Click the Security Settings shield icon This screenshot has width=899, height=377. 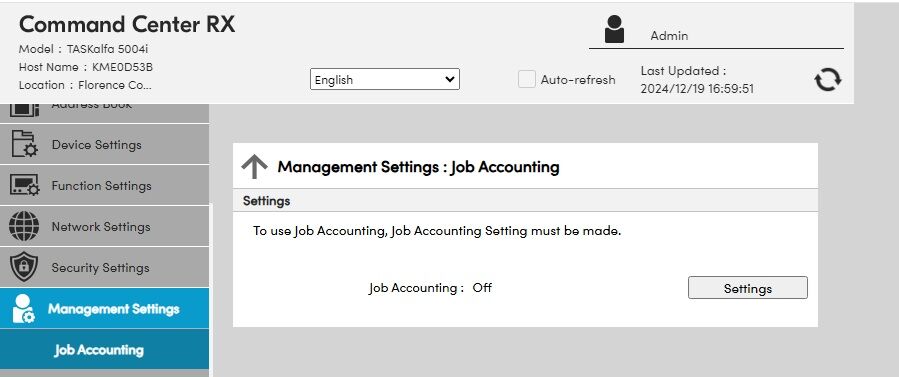click(x=24, y=267)
